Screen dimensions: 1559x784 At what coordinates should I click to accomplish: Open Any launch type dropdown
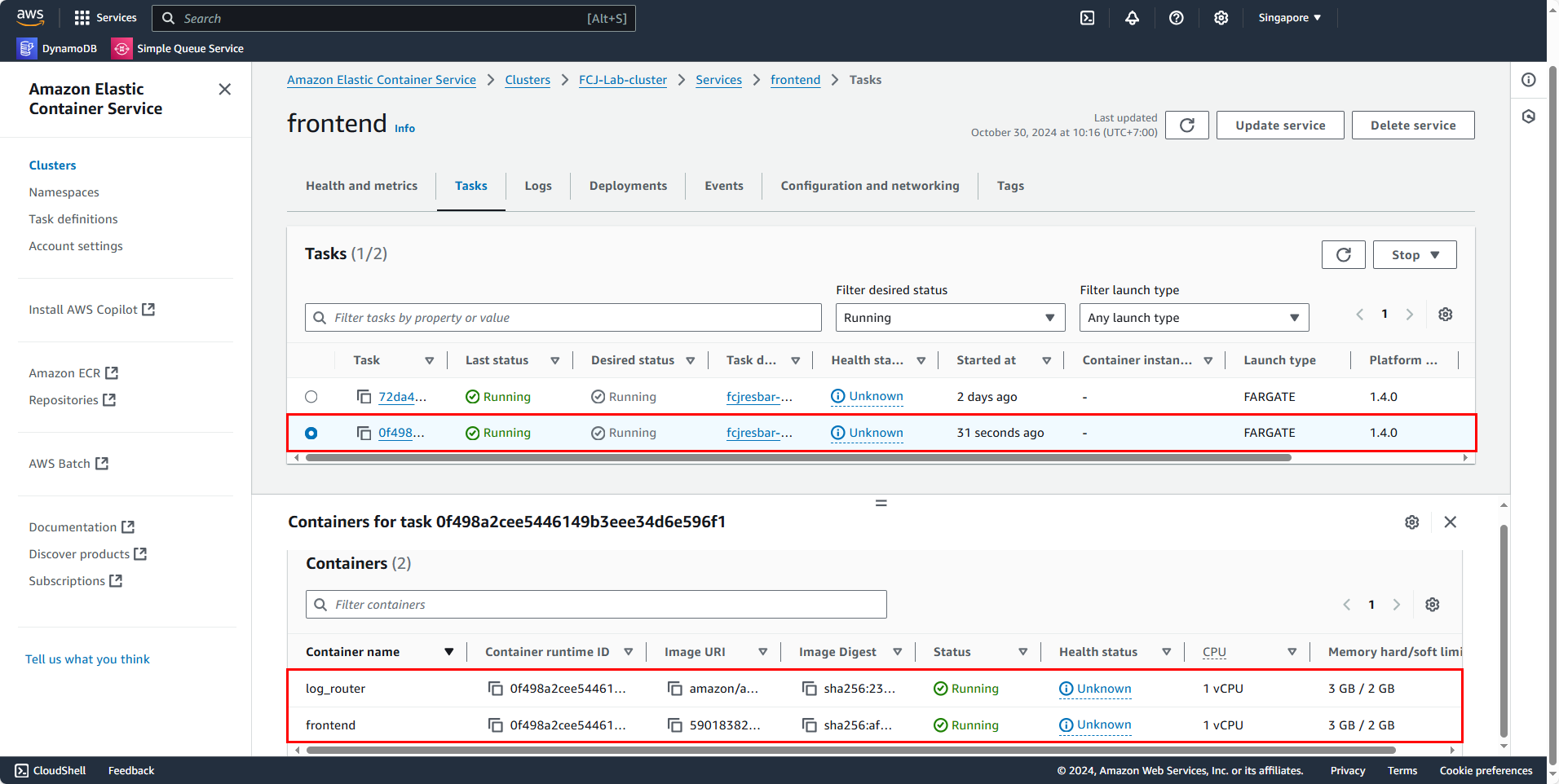click(x=1194, y=318)
